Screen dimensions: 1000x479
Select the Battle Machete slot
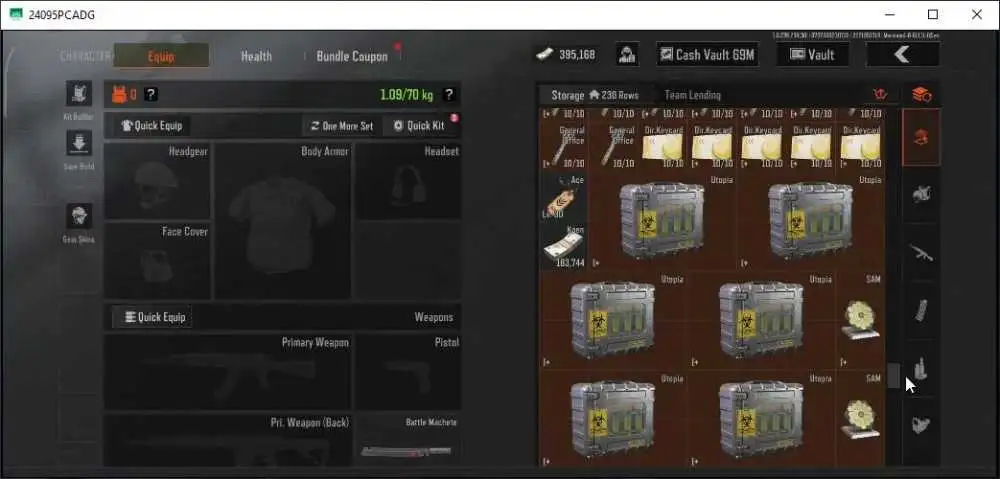pyautogui.click(x=408, y=440)
